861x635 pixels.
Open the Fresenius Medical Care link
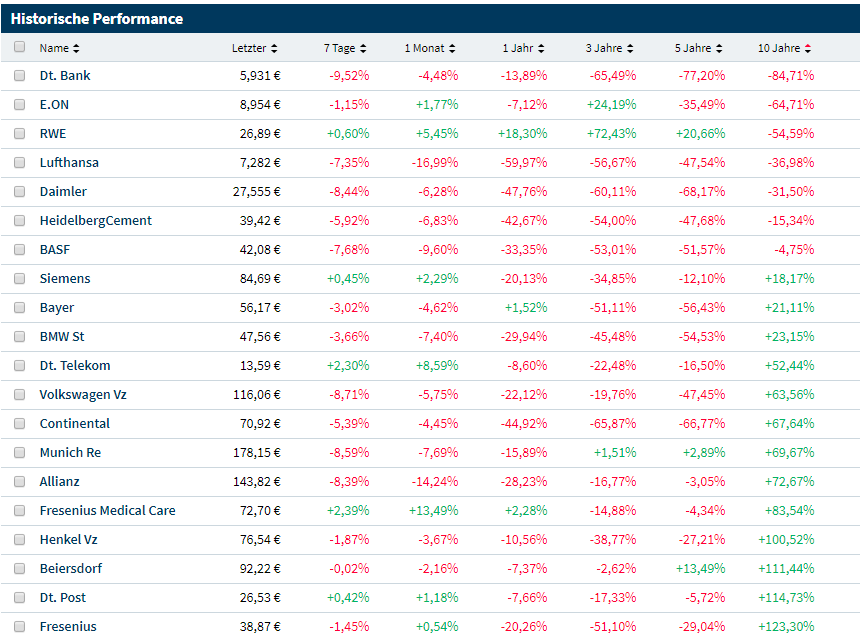pyautogui.click(x=107, y=510)
